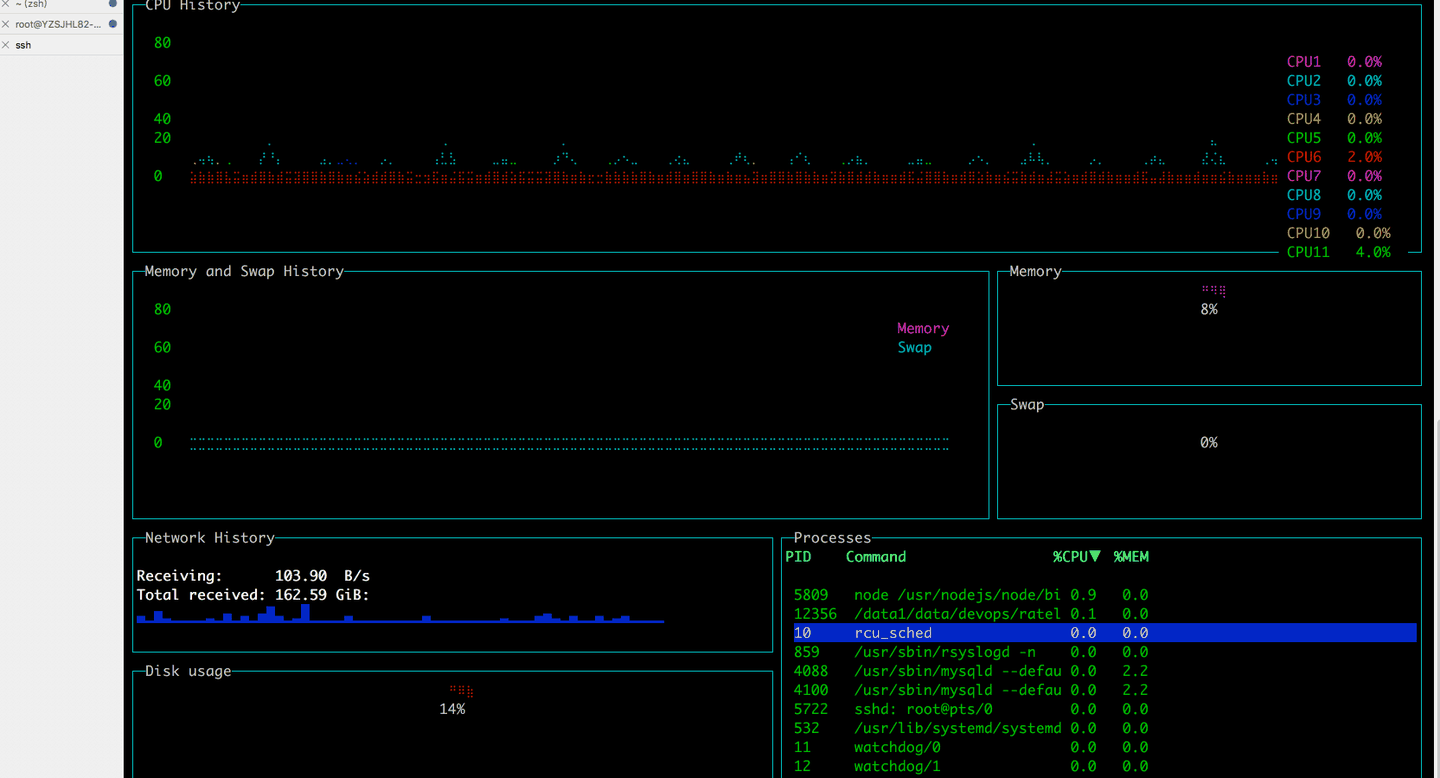Close the ssh tab with its X icon
This screenshot has width=1440, height=778.
click(x=6, y=45)
